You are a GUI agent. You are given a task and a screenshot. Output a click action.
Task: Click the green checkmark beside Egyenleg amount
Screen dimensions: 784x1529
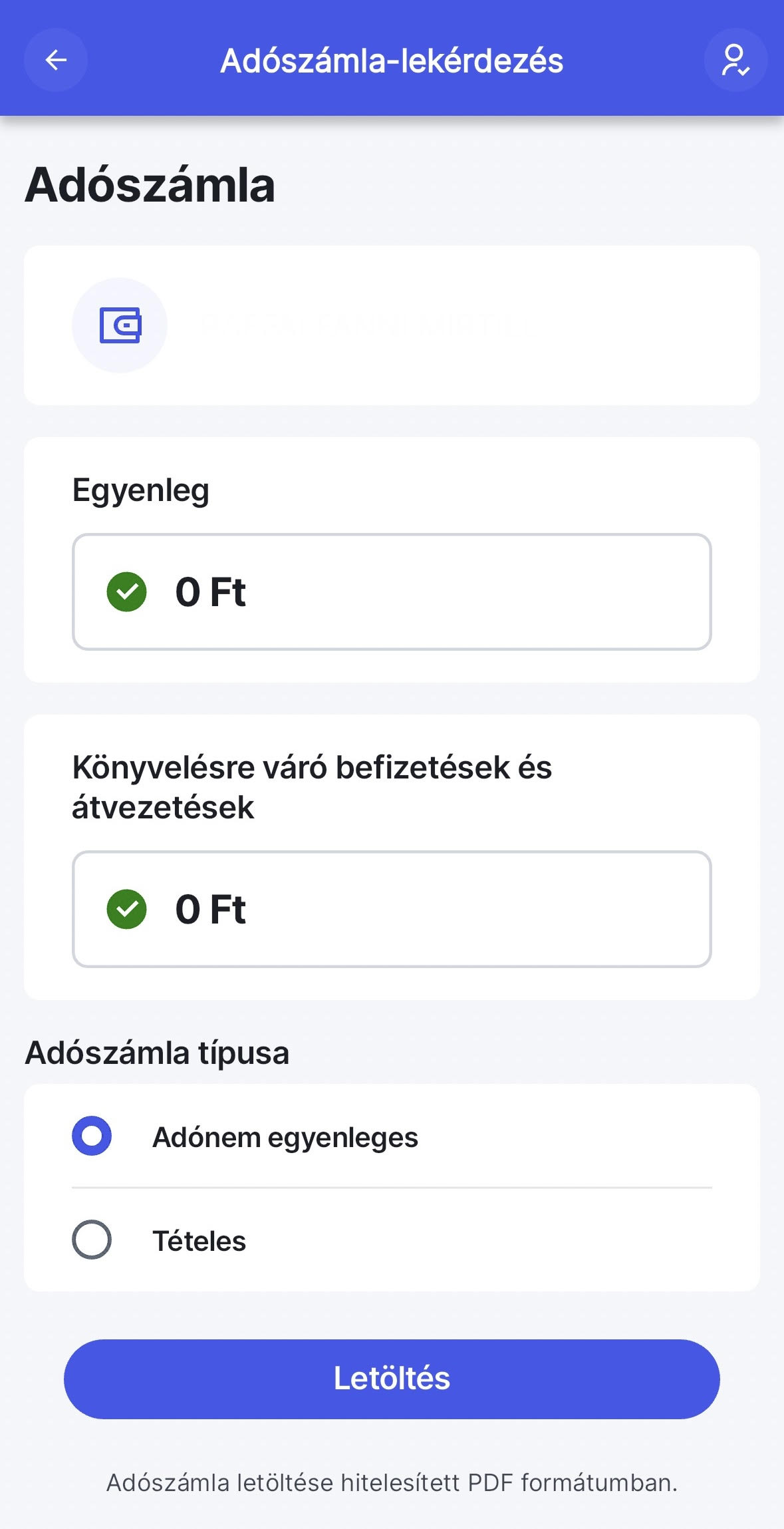126,592
